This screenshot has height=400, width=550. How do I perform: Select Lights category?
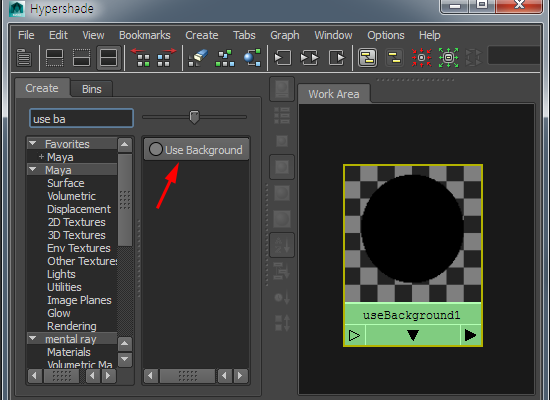tap(61, 274)
